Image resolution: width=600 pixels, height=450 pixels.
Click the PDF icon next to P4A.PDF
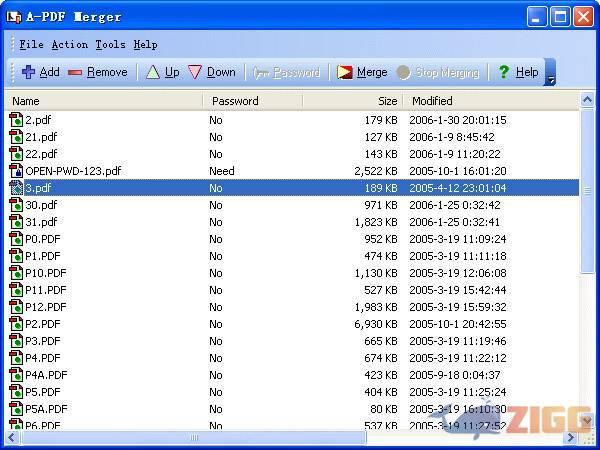16,375
